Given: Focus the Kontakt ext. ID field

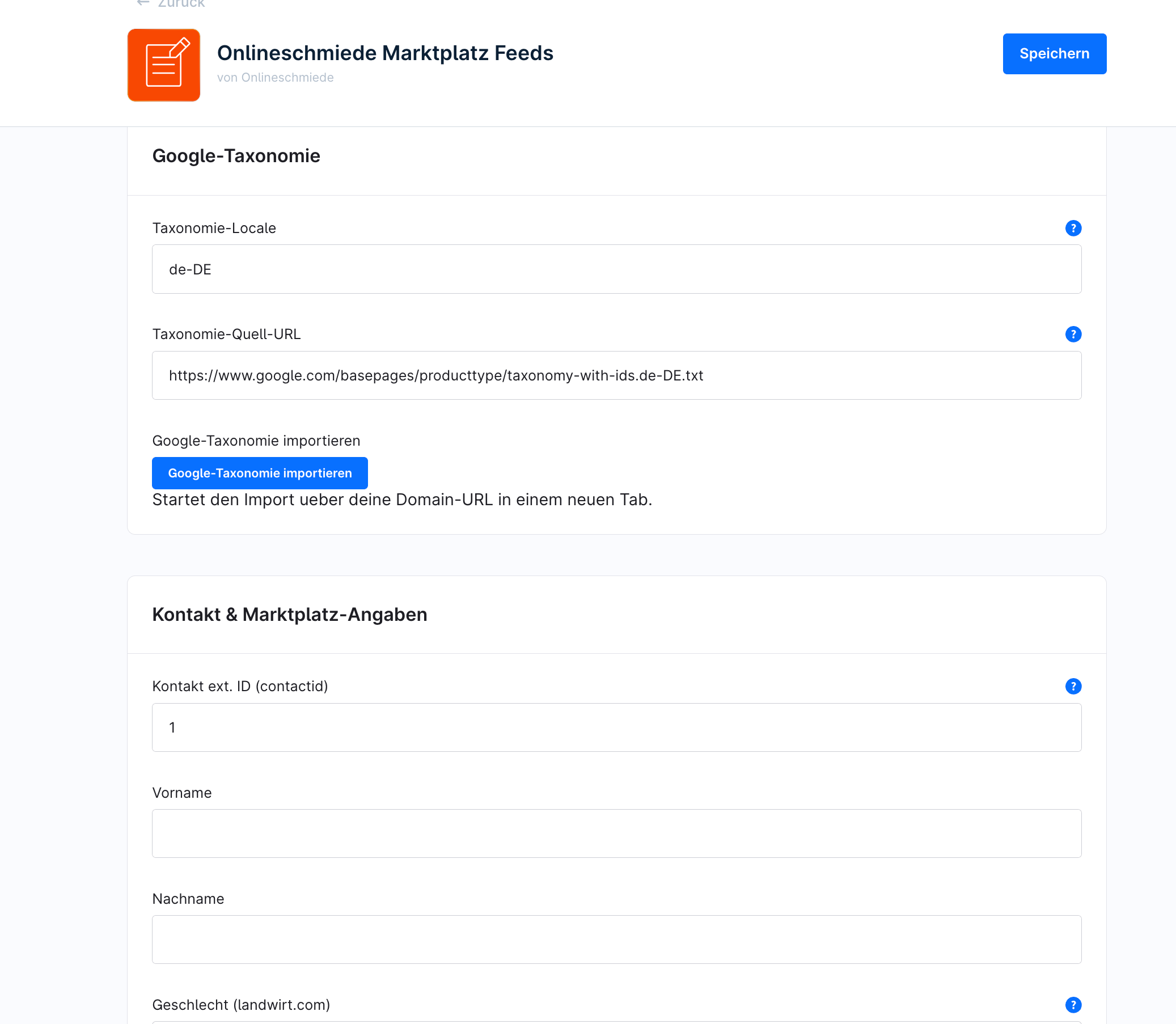Looking at the screenshot, I should click(616, 727).
